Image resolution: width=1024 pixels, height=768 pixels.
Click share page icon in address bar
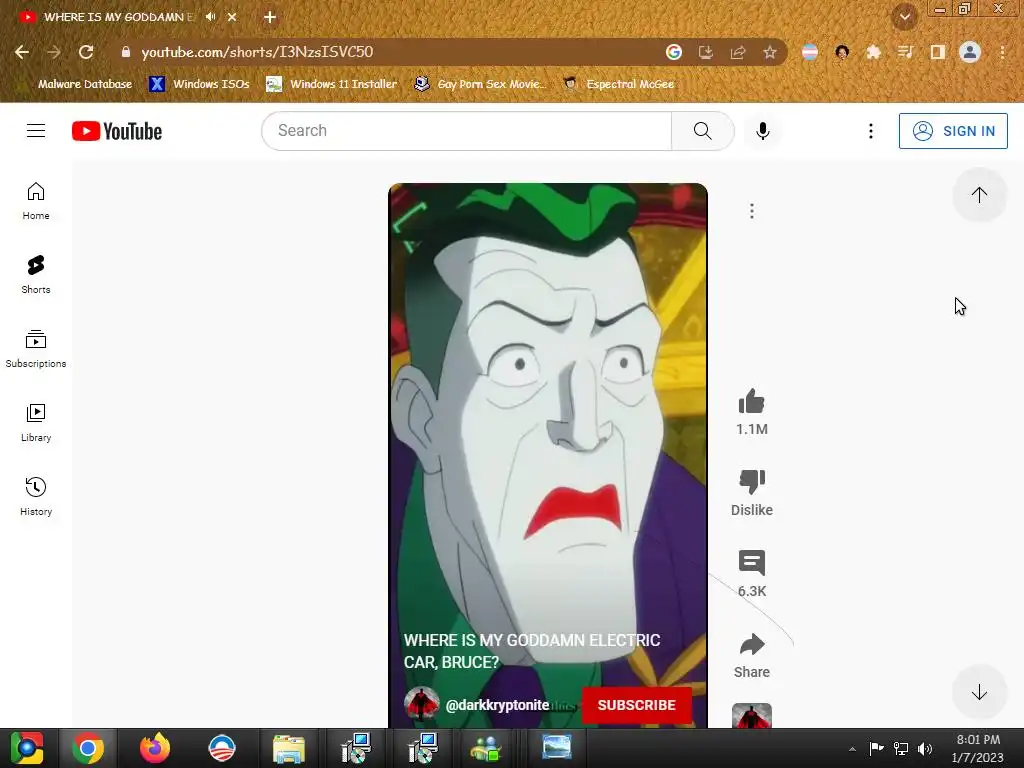738,52
